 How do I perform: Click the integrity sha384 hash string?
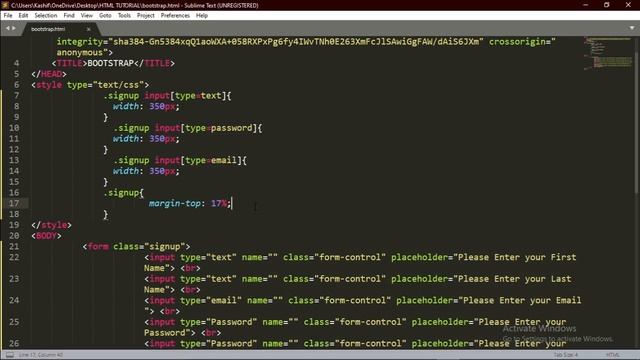[x=296, y=42]
